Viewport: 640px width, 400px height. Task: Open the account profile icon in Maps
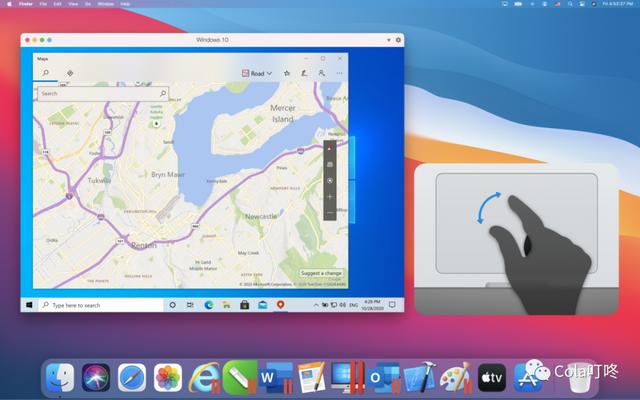click(322, 73)
